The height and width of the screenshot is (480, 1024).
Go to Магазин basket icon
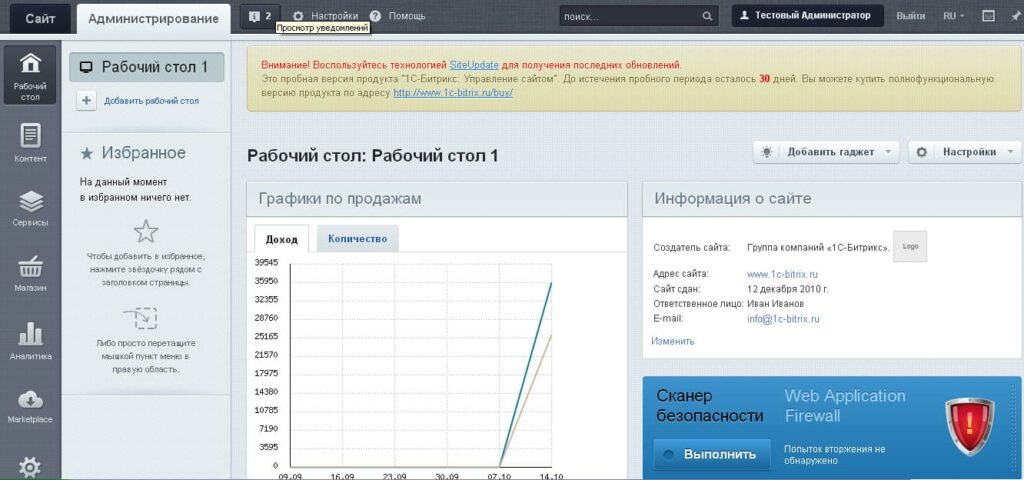[x=30, y=273]
